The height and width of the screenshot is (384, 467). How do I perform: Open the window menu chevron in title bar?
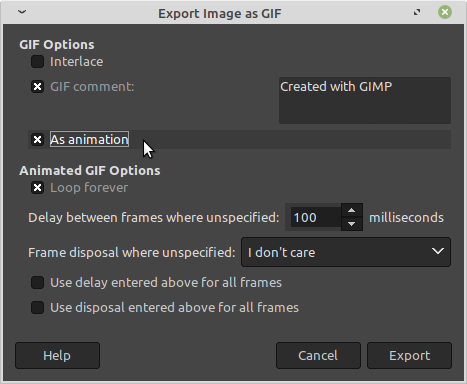[22, 12]
